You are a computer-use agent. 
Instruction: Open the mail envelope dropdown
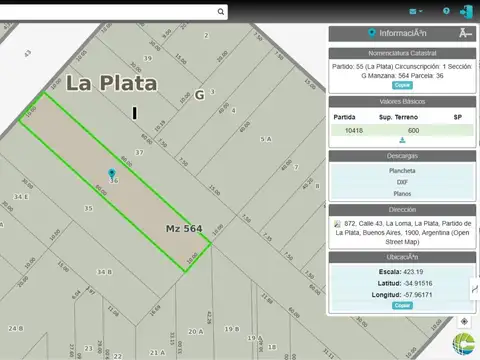(416, 11)
